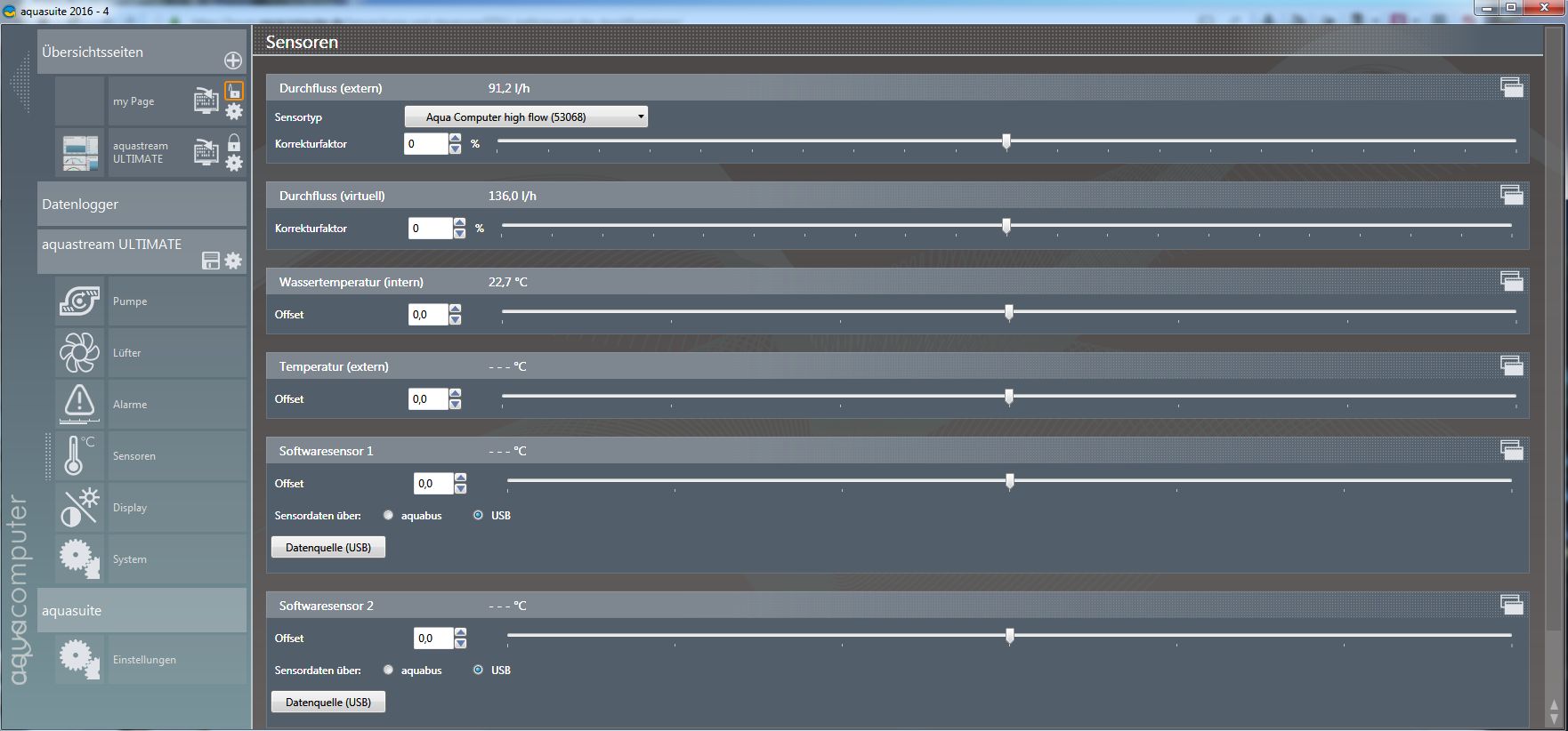Viewport: 1568px width, 731px height.
Task: Click the Durchfluss (extern) Korrekturfaktor input field
Action: [x=426, y=143]
